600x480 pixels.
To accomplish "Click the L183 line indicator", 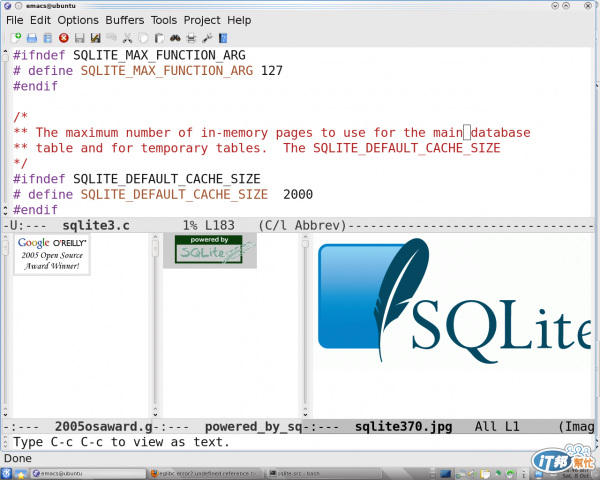I will (220, 225).
